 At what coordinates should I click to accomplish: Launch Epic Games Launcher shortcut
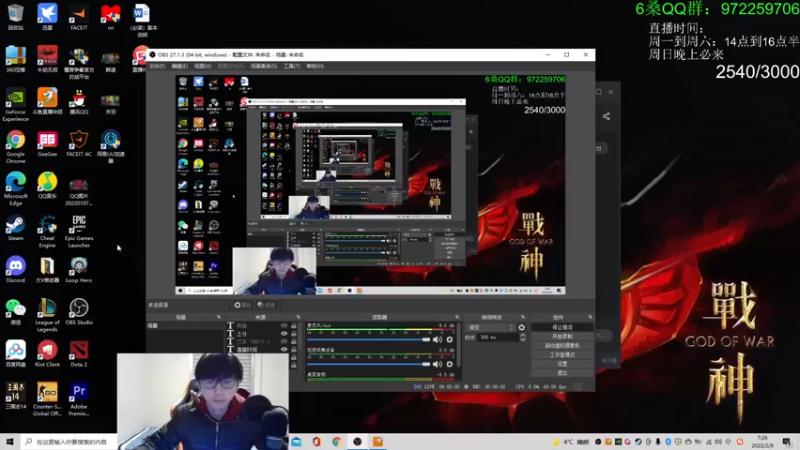click(x=79, y=231)
